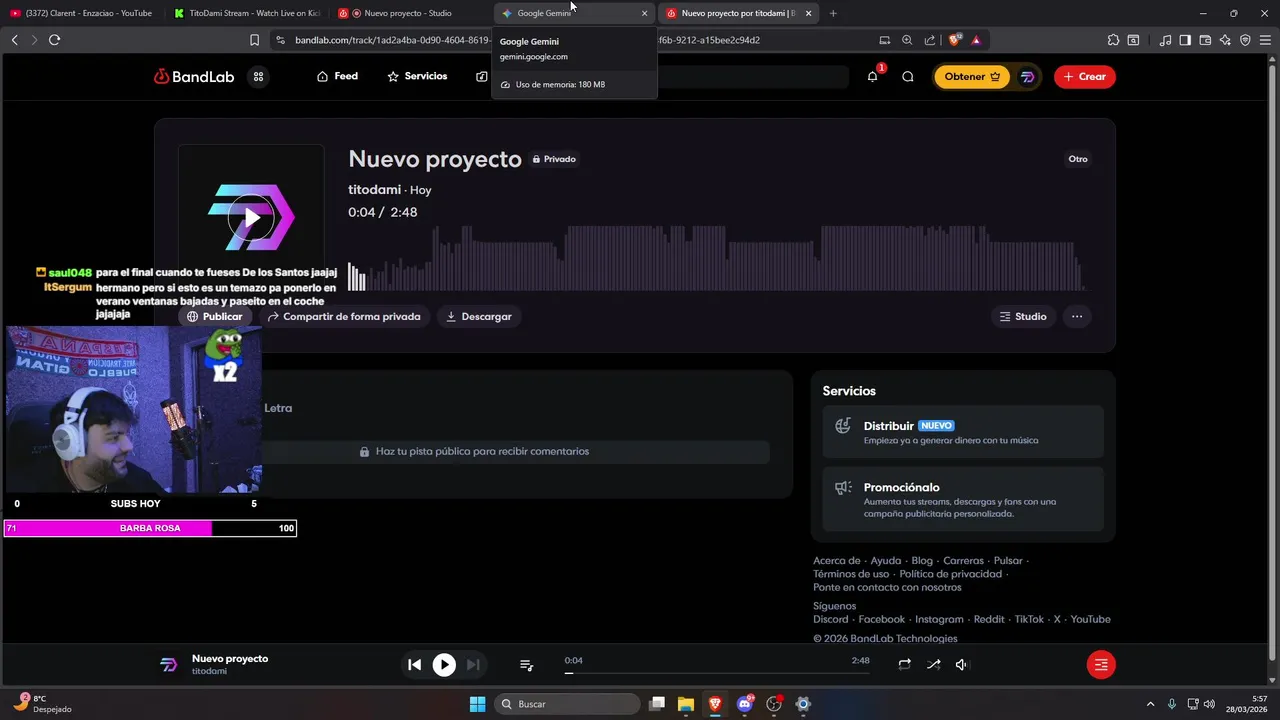Seek within the bottom player progress bar
Screen dimensions: 1280x720
pos(716,673)
